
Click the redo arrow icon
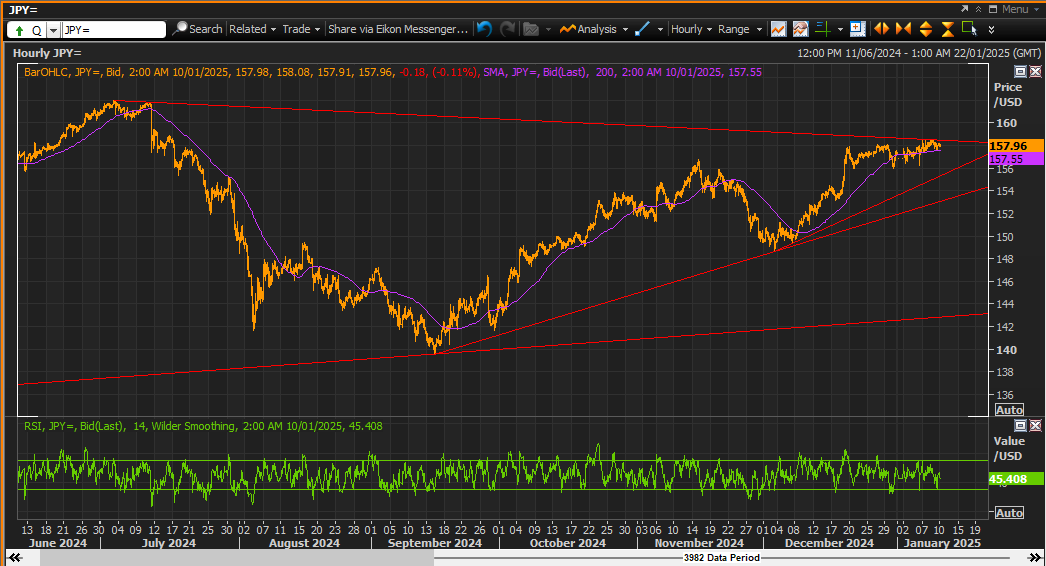coord(508,29)
